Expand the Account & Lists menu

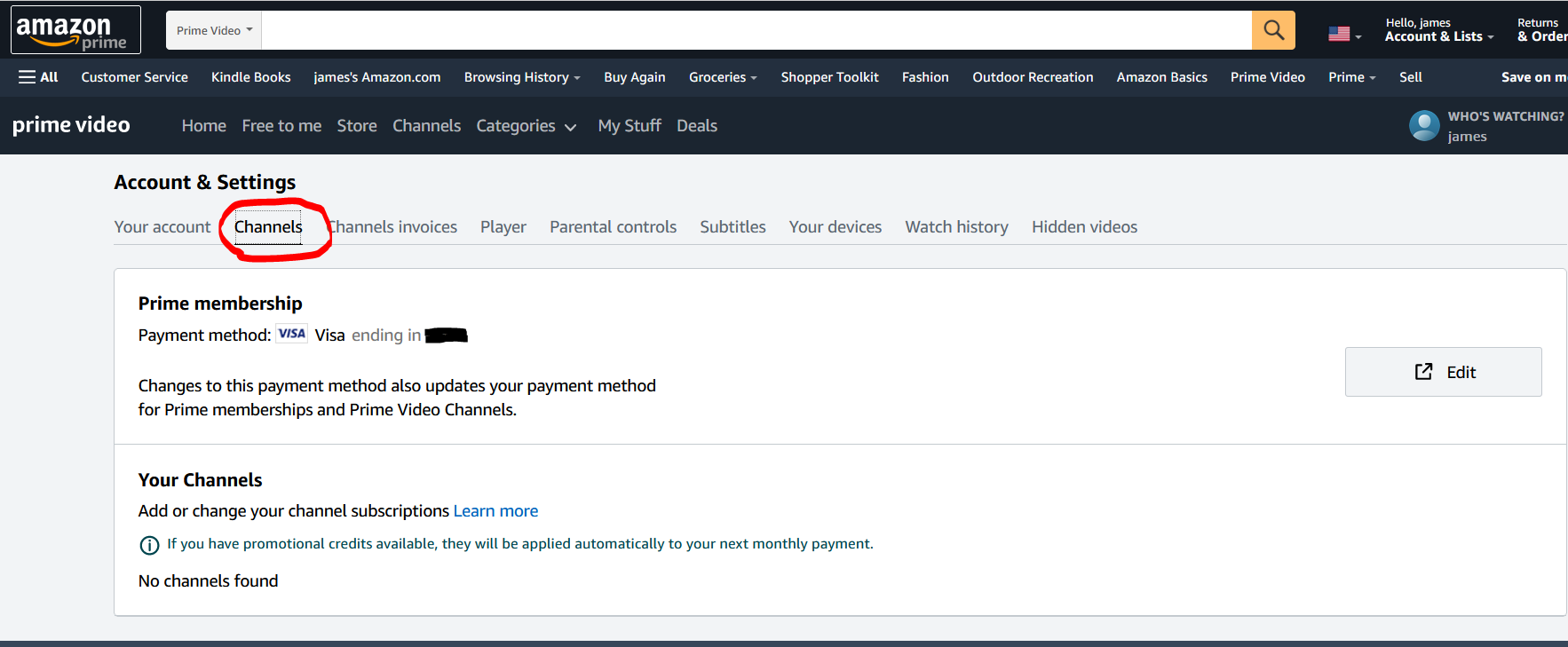(x=1438, y=30)
